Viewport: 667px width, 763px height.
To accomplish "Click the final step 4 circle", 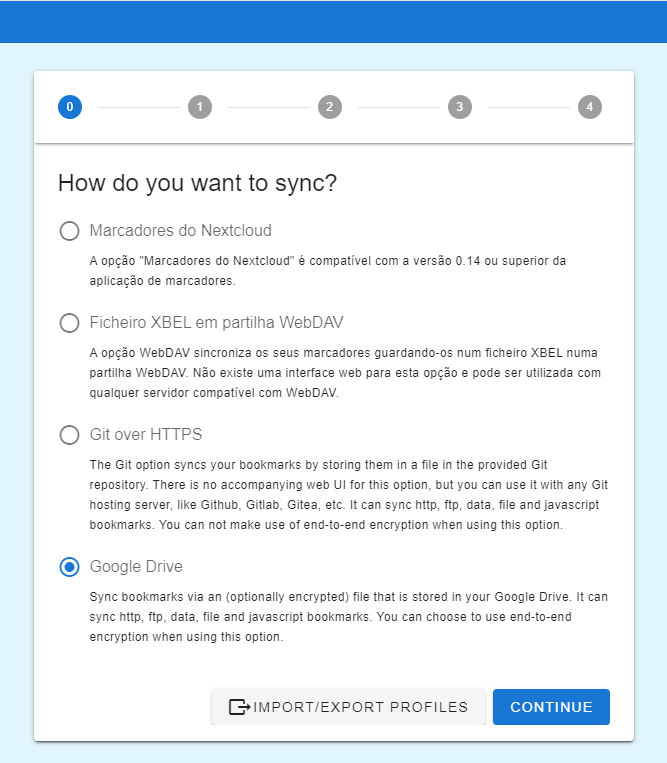I will tap(589, 107).
